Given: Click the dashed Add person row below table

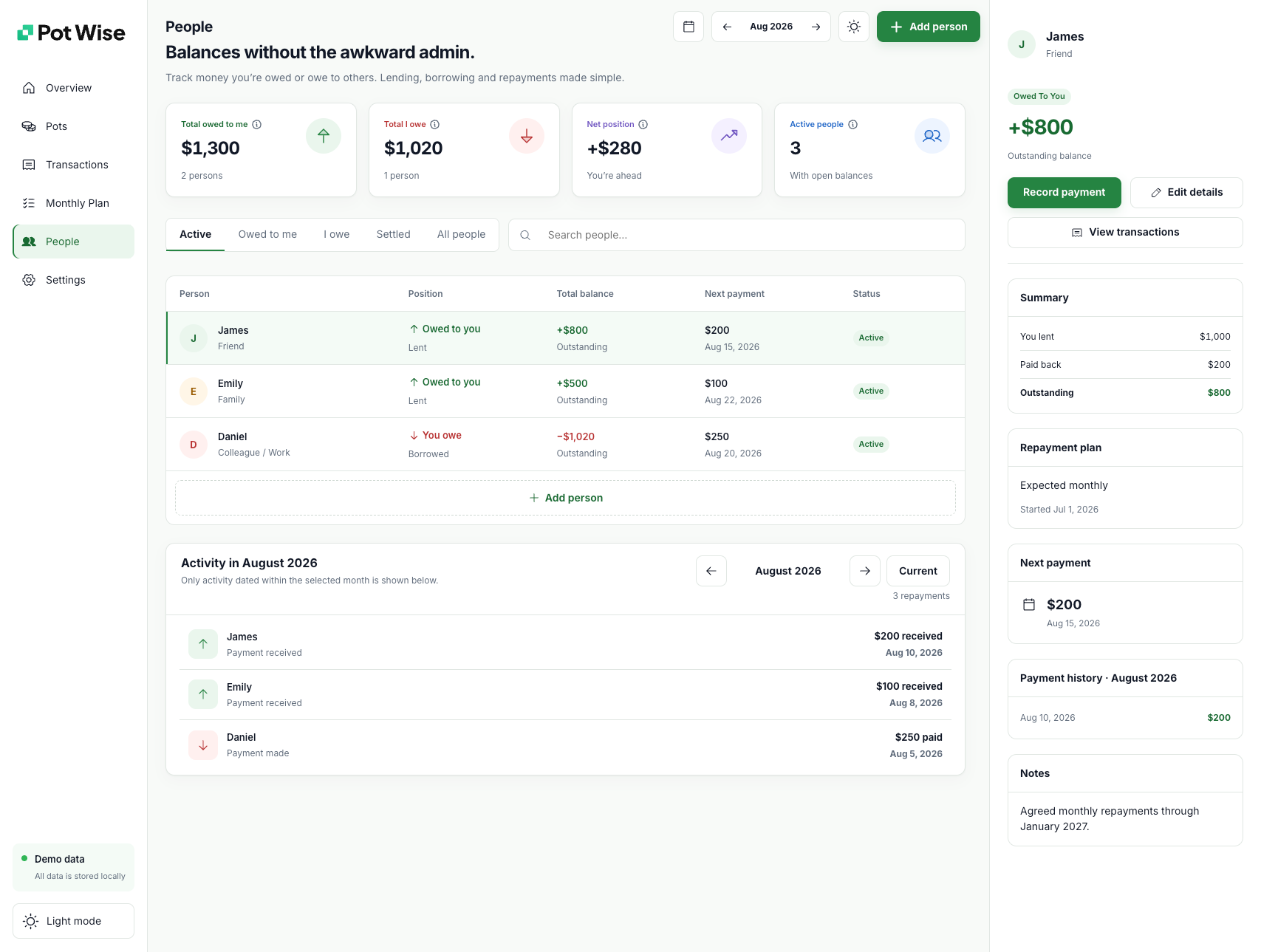Looking at the screenshot, I should pos(565,498).
